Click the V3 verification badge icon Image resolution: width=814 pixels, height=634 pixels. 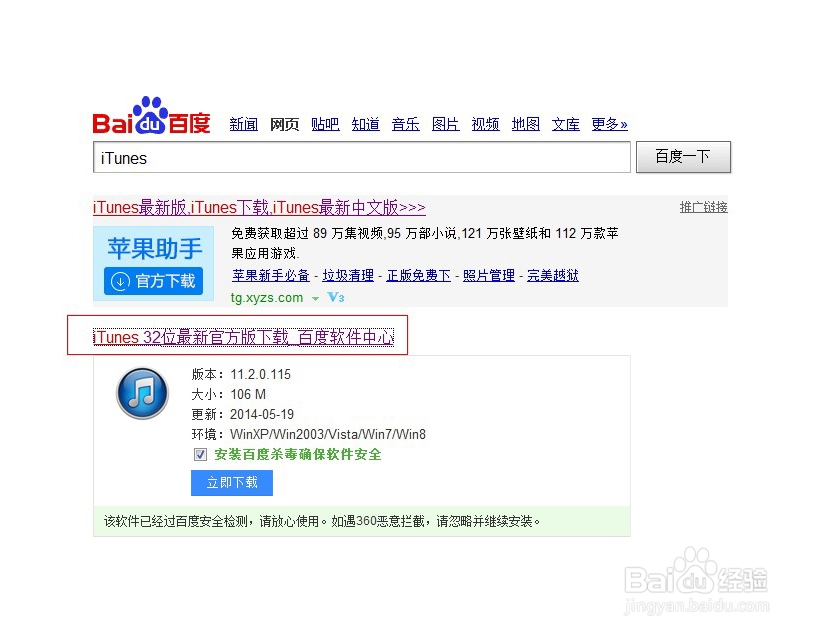(x=336, y=298)
